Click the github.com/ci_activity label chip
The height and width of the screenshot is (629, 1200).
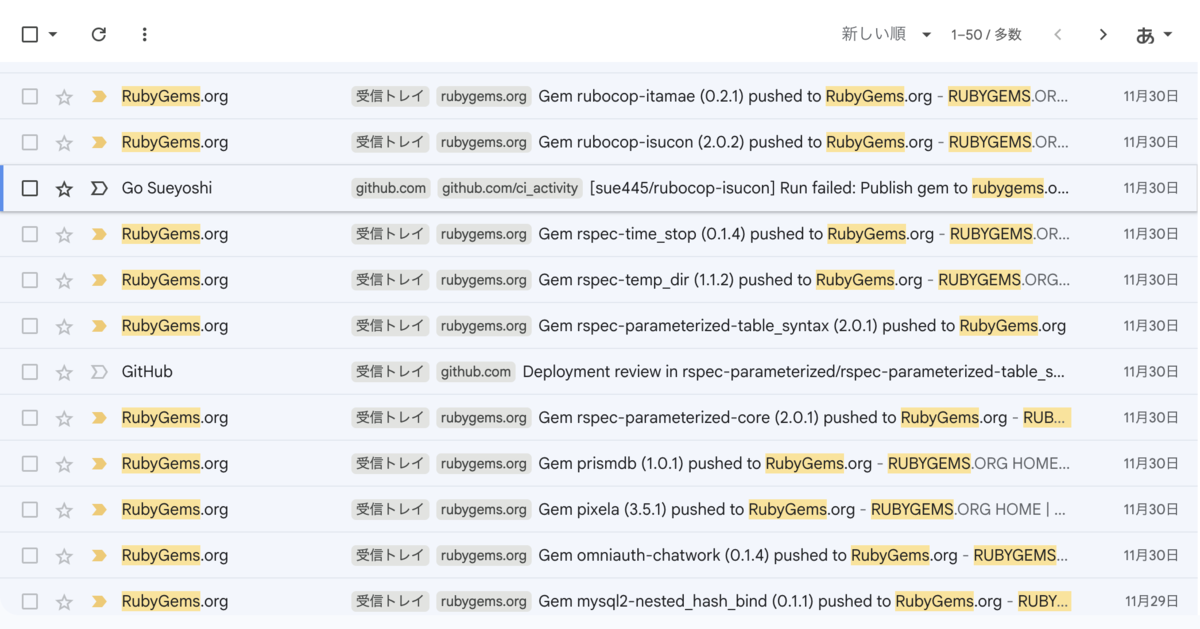pos(510,188)
